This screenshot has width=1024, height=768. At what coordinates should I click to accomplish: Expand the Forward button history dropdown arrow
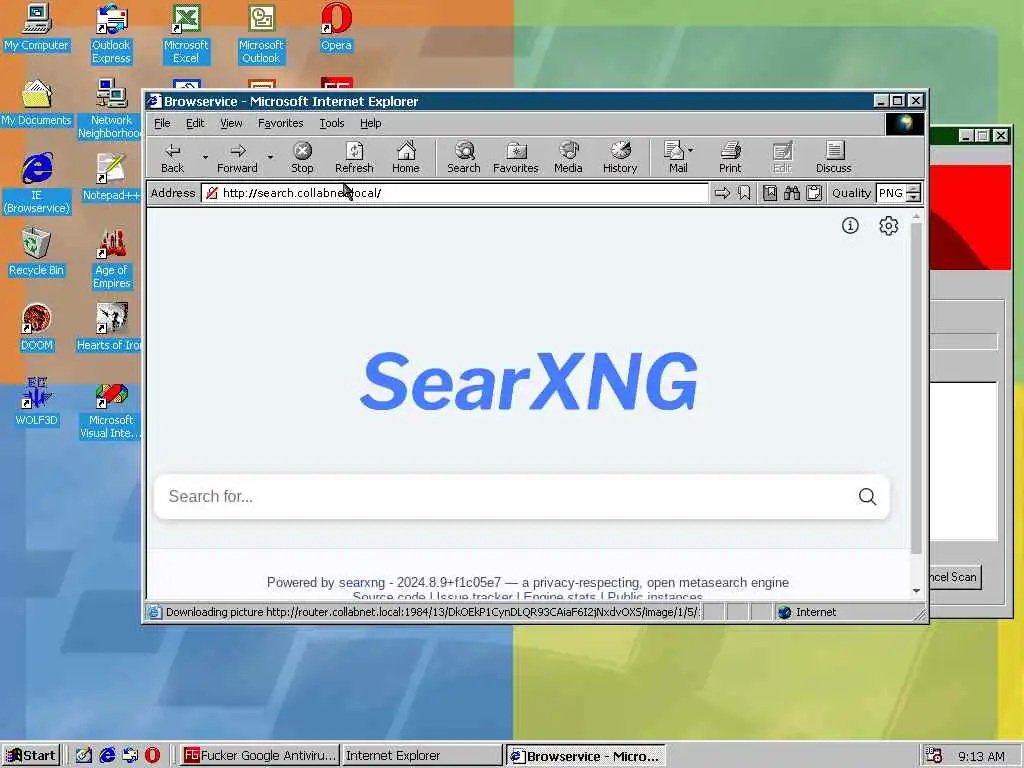point(270,157)
